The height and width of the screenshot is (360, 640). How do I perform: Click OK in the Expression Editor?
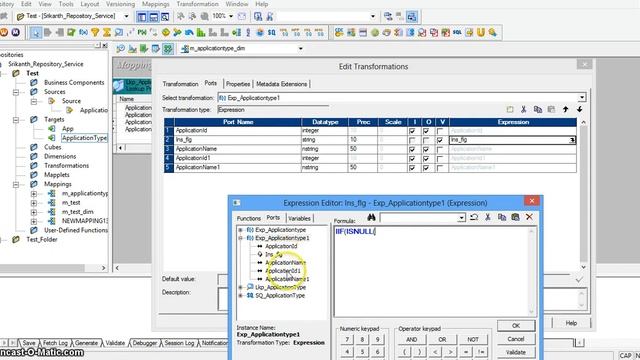(516, 326)
